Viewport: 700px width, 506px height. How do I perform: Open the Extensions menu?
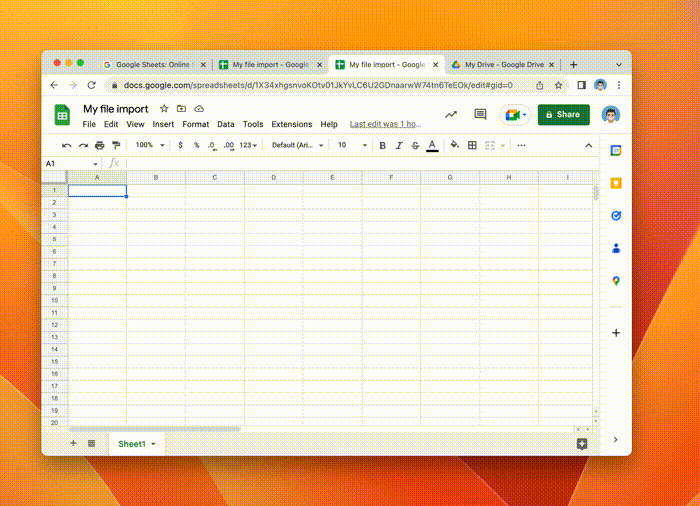tap(292, 124)
